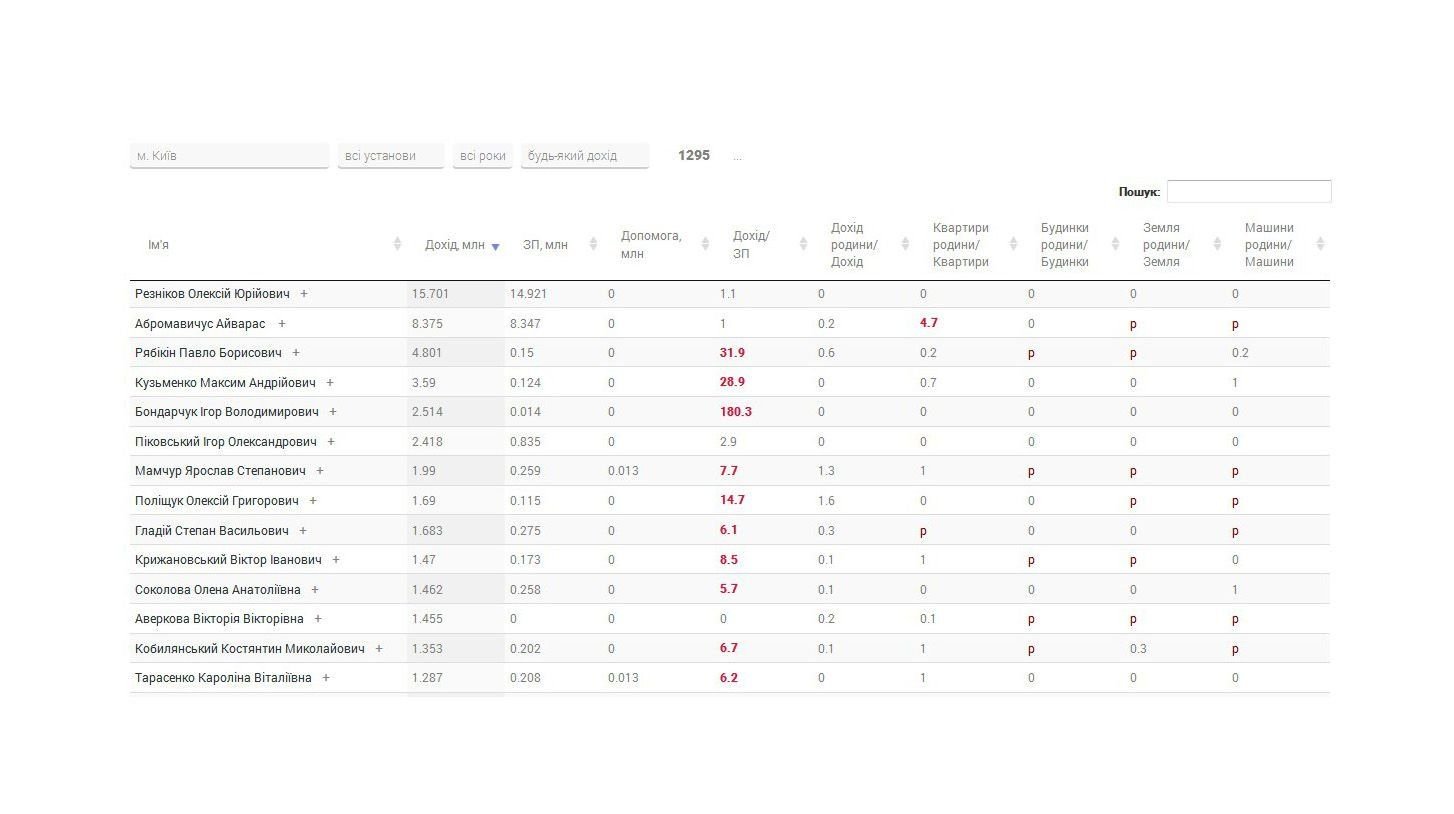Expand plus icon next to Тарасенко Кароліна Віталіївна
The height and width of the screenshot is (814, 1454).
click(326, 678)
